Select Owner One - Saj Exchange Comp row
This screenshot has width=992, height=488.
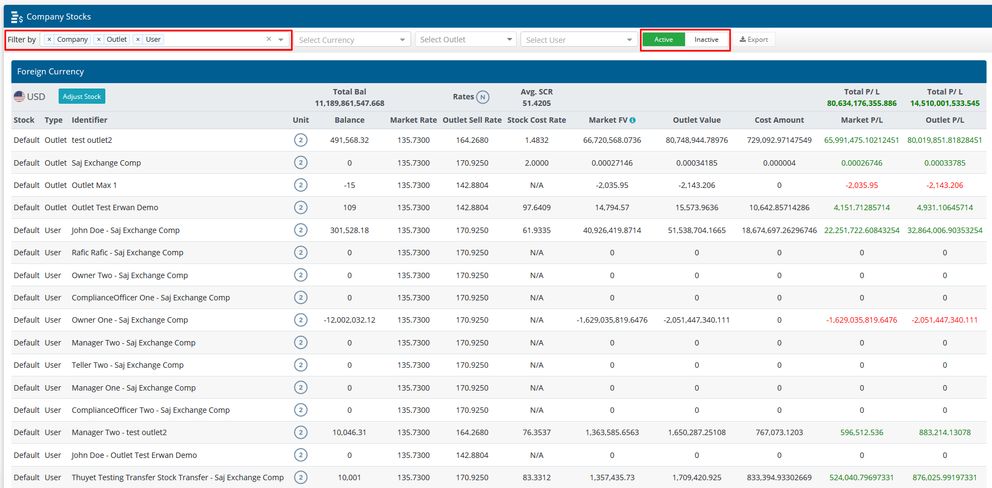click(x=499, y=320)
